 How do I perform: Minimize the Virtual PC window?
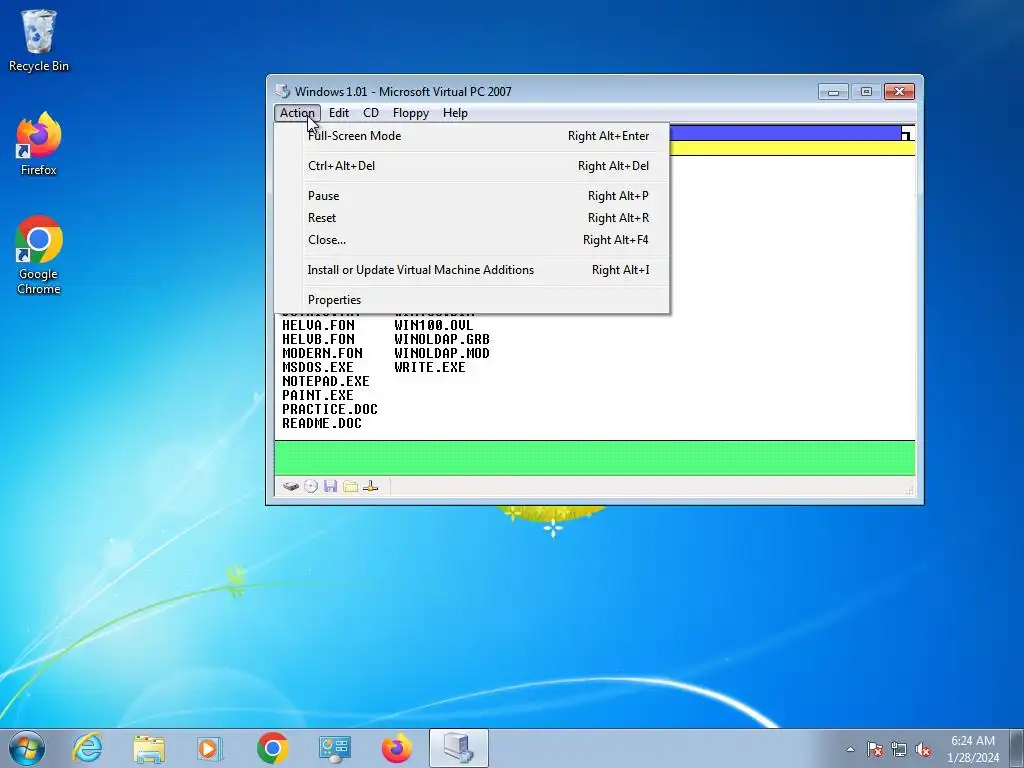pyautogui.click(x=833, y=91)
